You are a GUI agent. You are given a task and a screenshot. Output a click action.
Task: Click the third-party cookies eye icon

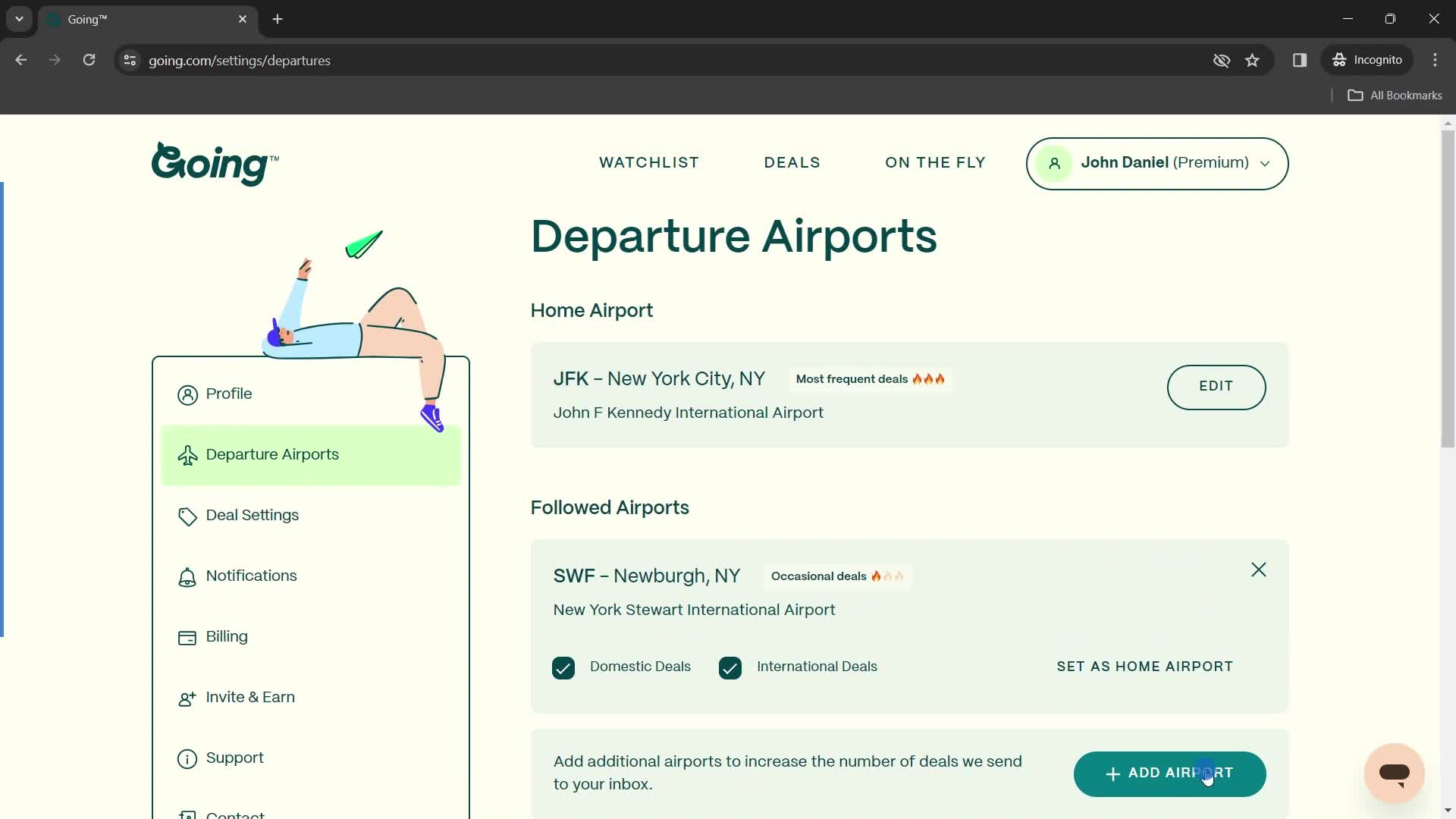1221,60
